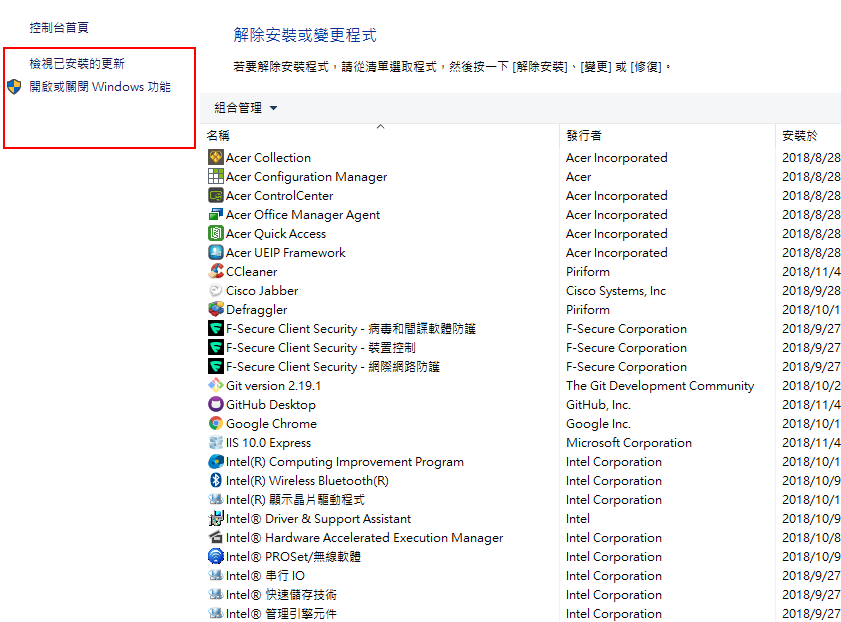This screenshot has width=841, height=622.
Task: Select the Acer Configuration Manager program name
Action: [306, 176]
